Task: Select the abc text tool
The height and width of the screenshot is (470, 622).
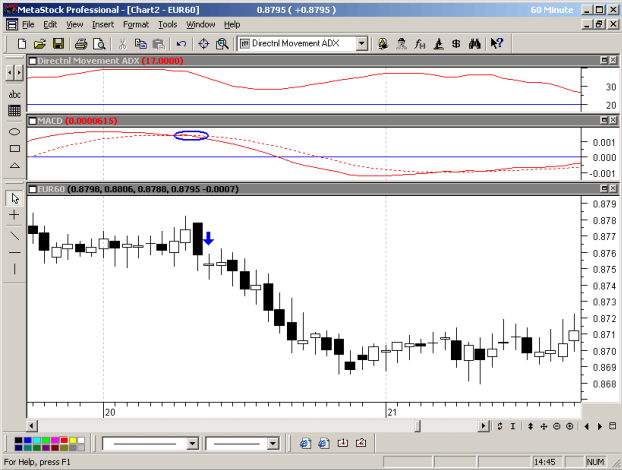Action: click(15, 94)
